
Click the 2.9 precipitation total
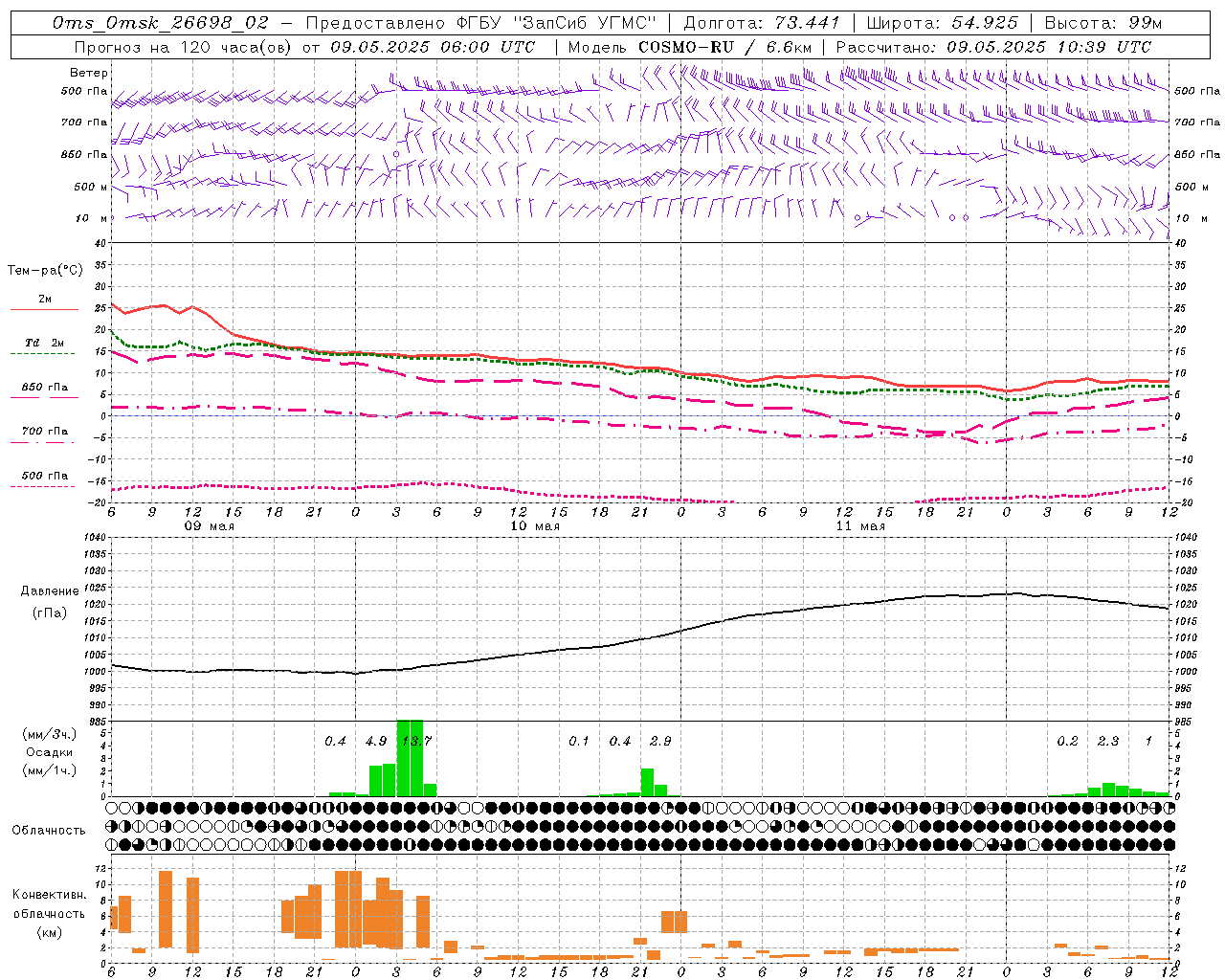660,741
